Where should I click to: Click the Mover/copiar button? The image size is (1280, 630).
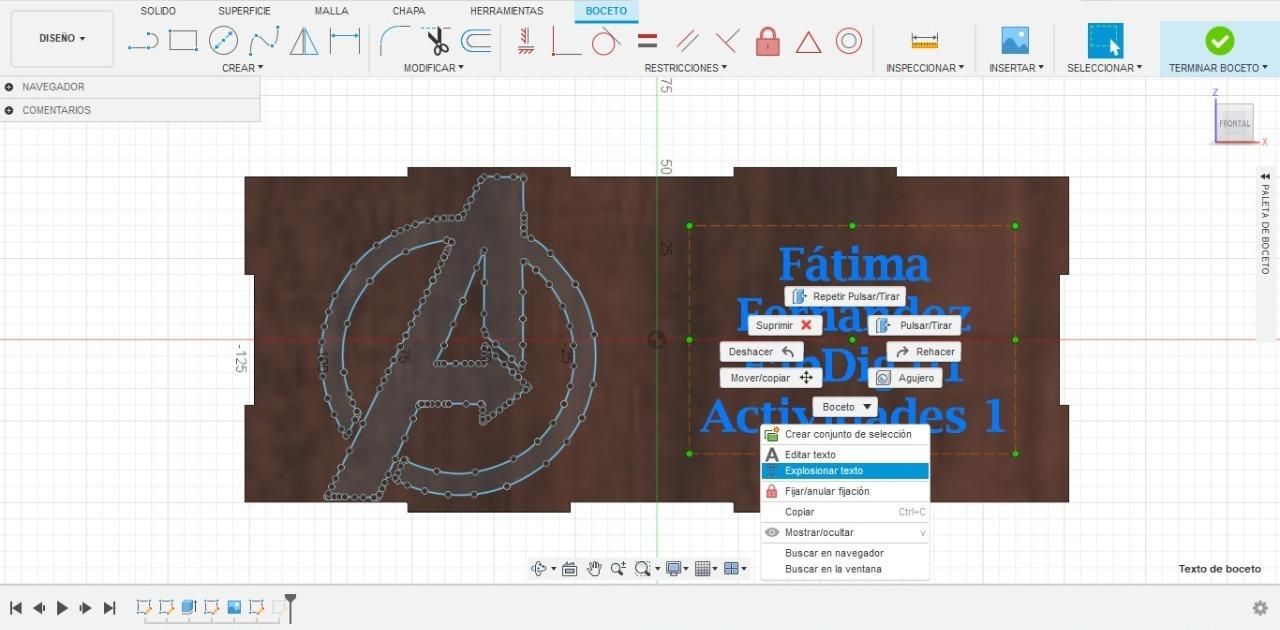pyautogui.click(x=771, y=378)
